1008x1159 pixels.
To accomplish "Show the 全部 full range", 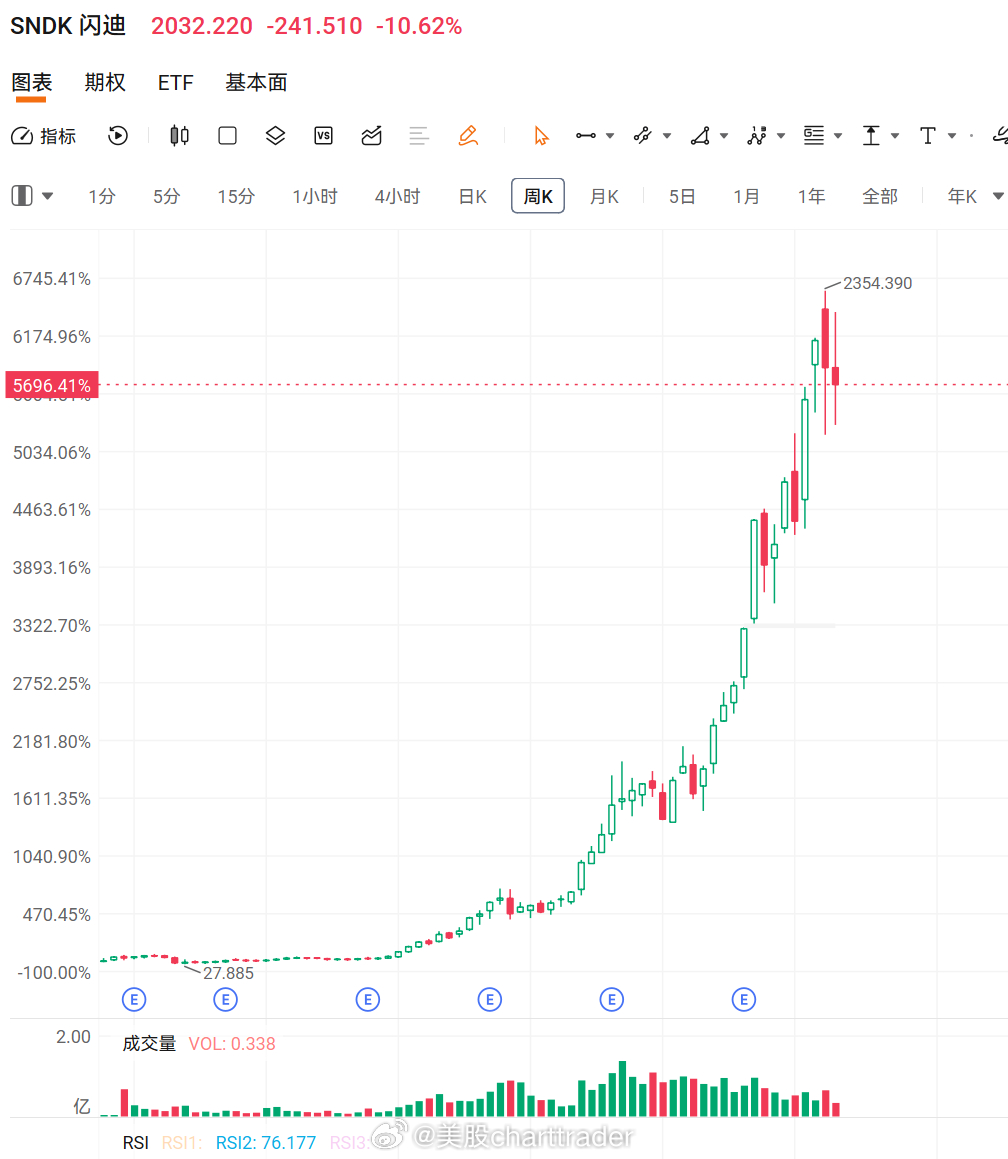I will coord(880,197).
